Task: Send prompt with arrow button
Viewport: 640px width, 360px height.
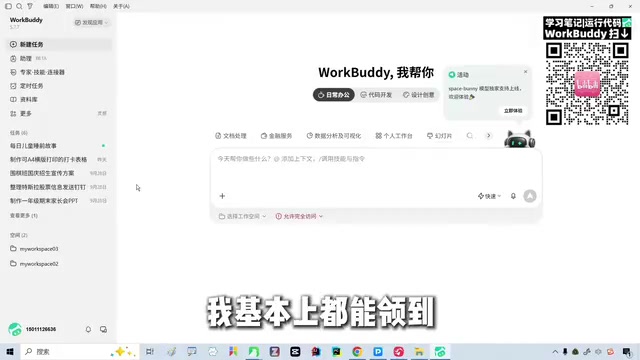Action: point(530,196)
